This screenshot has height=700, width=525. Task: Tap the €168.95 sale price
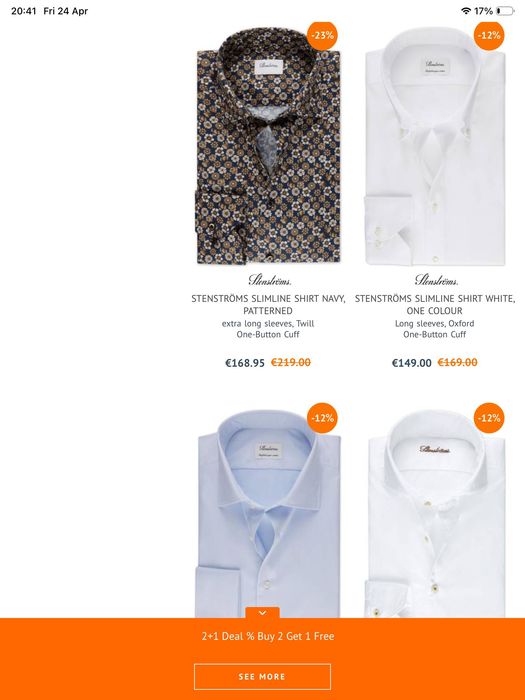point(245,363)
